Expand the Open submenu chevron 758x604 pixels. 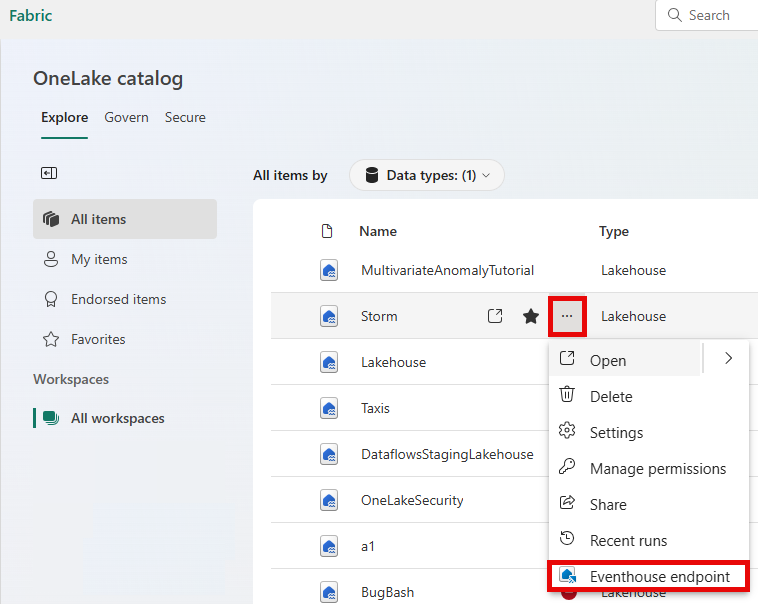728,359
